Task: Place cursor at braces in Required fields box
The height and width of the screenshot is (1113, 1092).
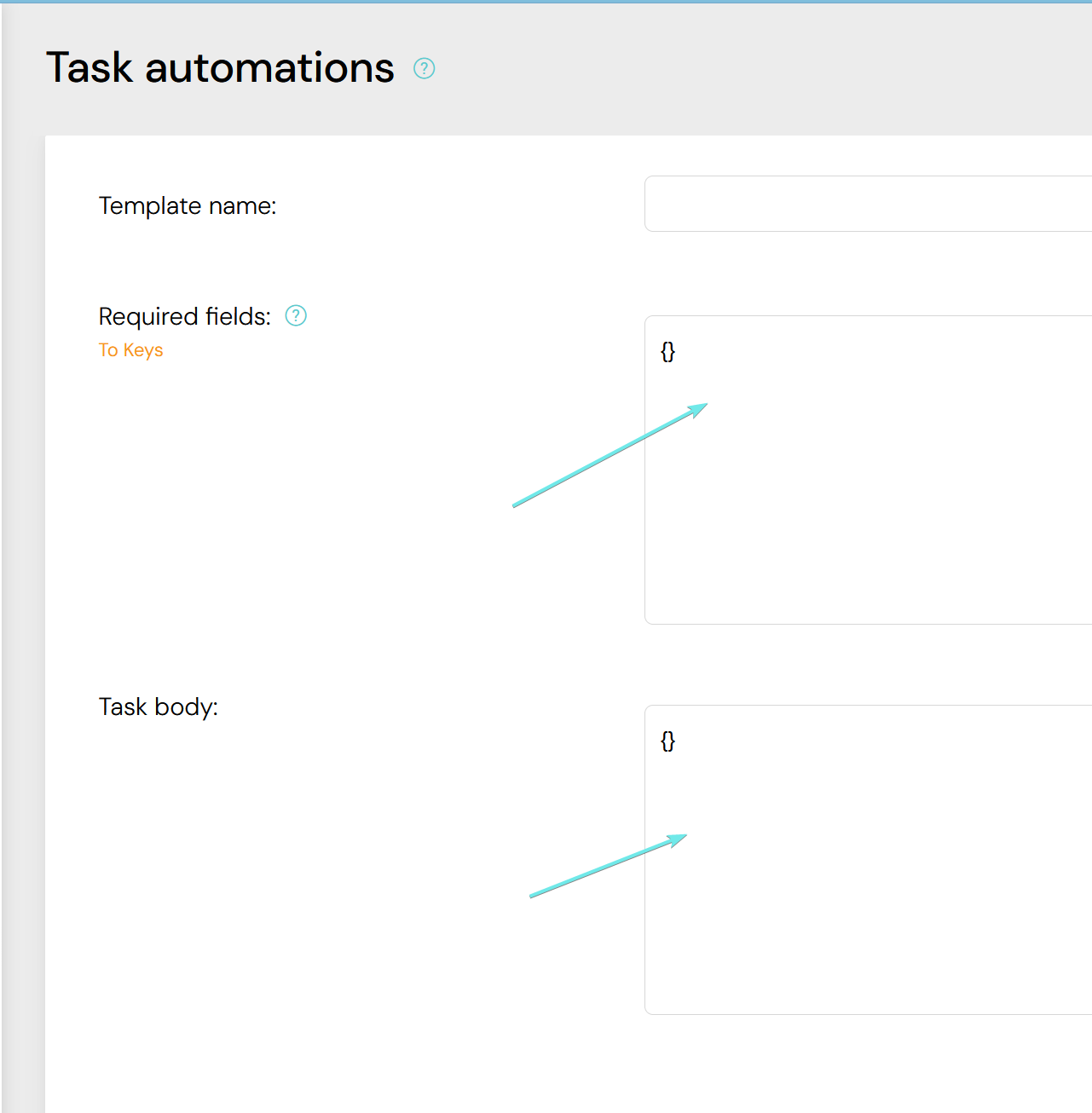Action: click(668, 351)
